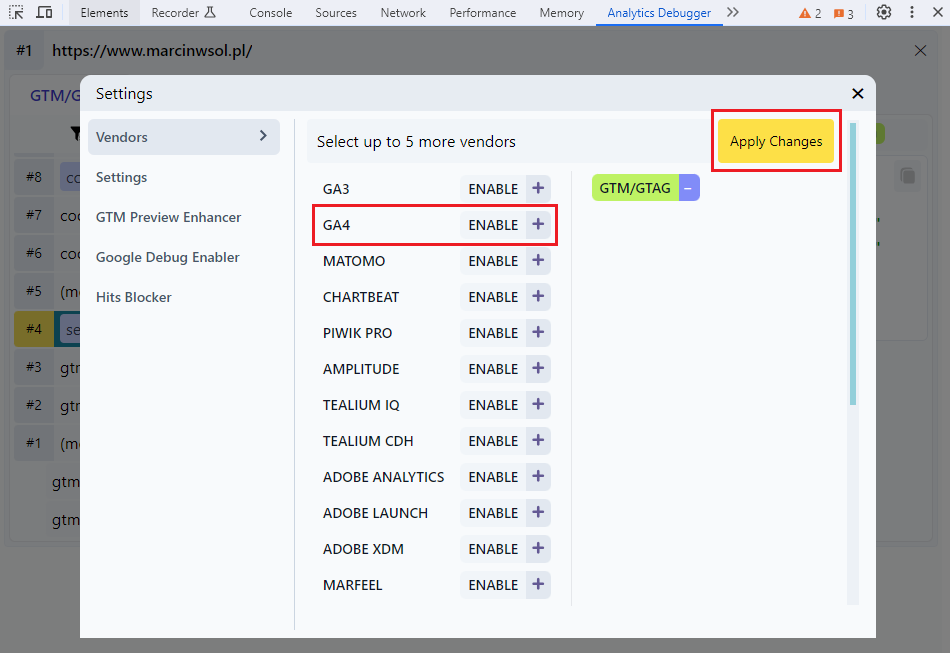
Task: Click ENABLE label for GA4
Action: pos(493,225)
